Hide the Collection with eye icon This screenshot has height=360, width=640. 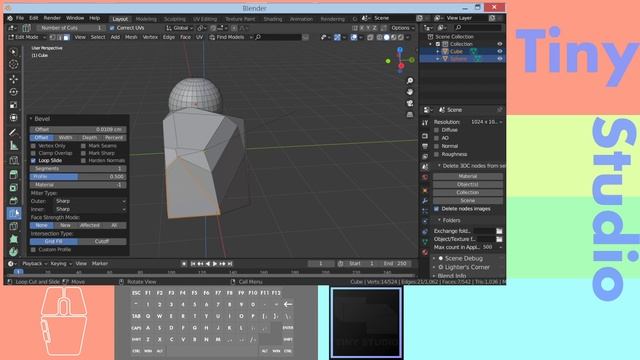(500, 44)
